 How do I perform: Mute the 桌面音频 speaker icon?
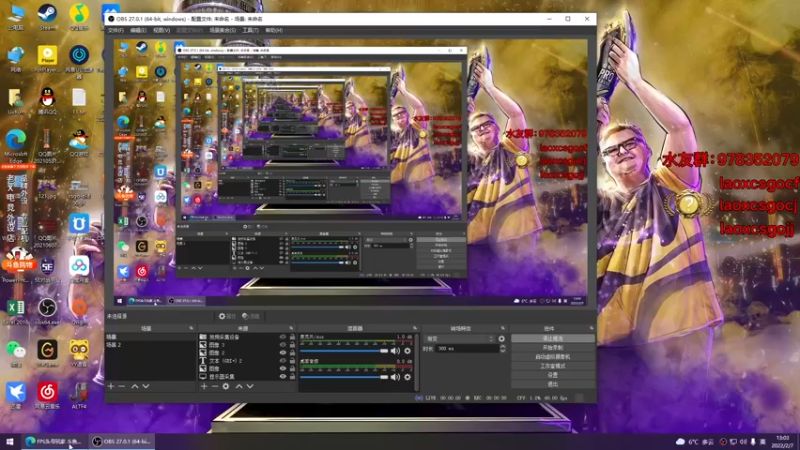pos(395,377)
